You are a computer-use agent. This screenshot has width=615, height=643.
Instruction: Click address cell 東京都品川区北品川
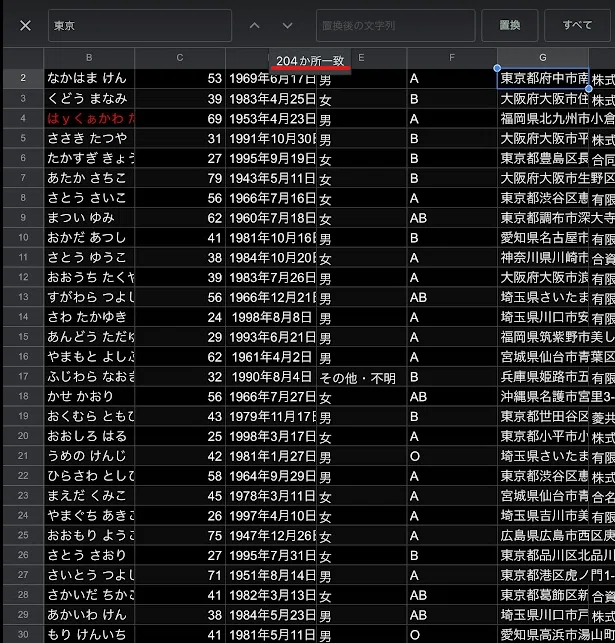point(556,555)
